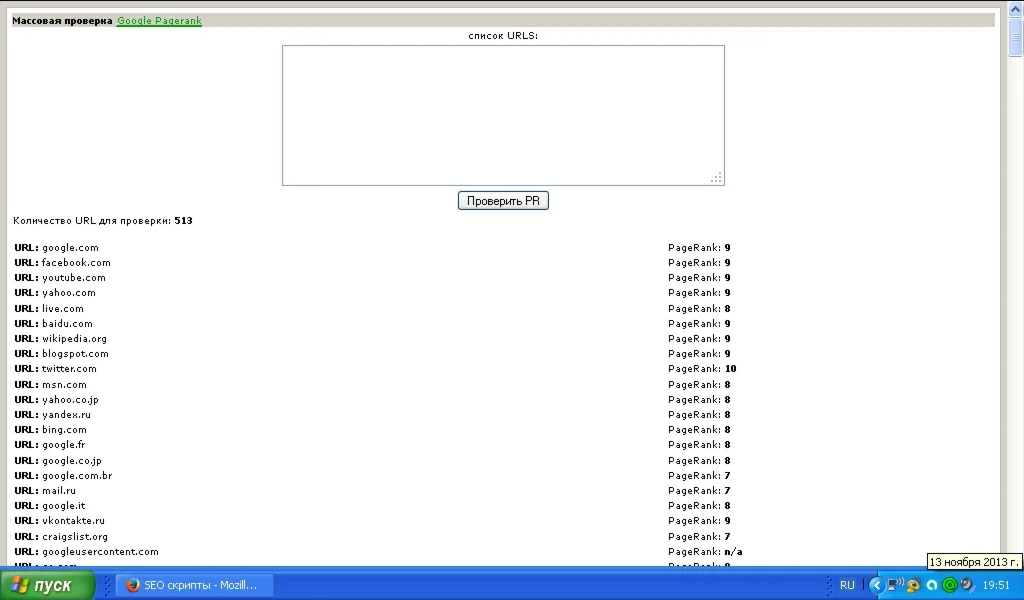1024x600 pixels.
Task: Select the 'google.com' URL text
Action: click(71, 248)
